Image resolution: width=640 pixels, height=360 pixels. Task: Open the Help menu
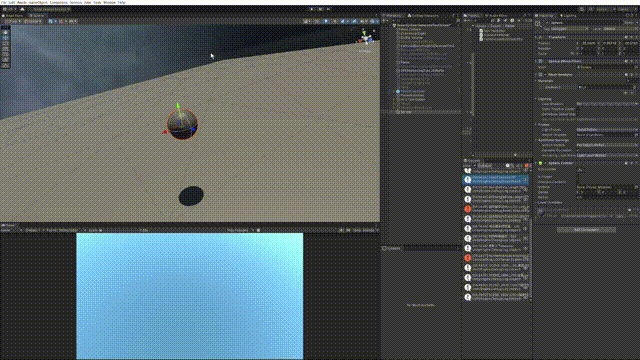point(122,2)
